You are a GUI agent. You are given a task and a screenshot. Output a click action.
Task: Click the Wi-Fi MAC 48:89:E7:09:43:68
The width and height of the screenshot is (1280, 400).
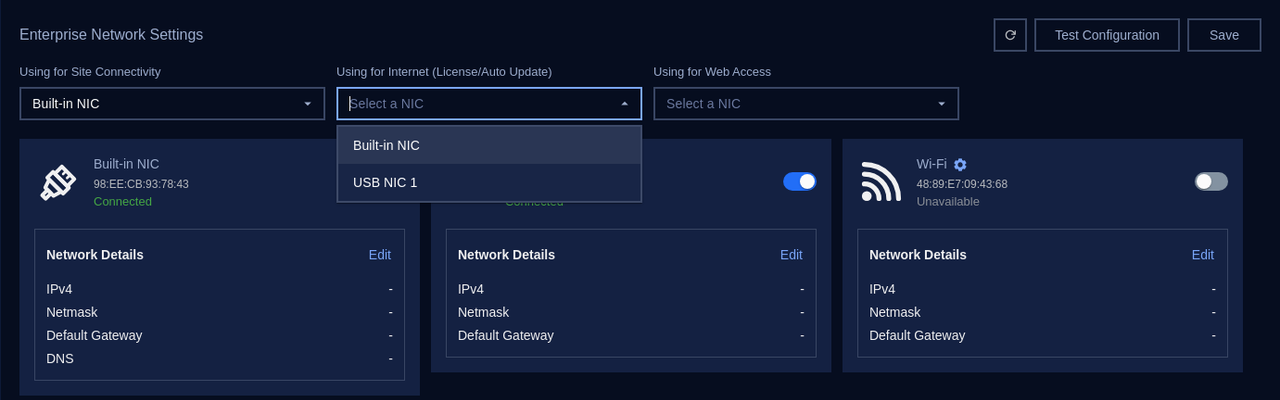tap(962, 184)
